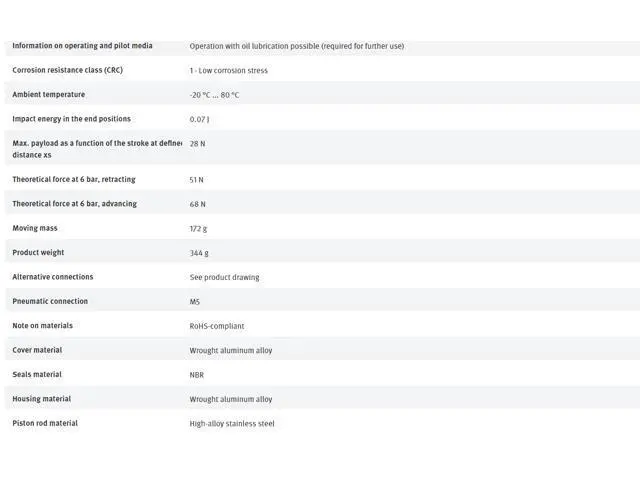Click the "RoHS-compliant" materials note
Viewport: 640px width, 480px height.
217,326
